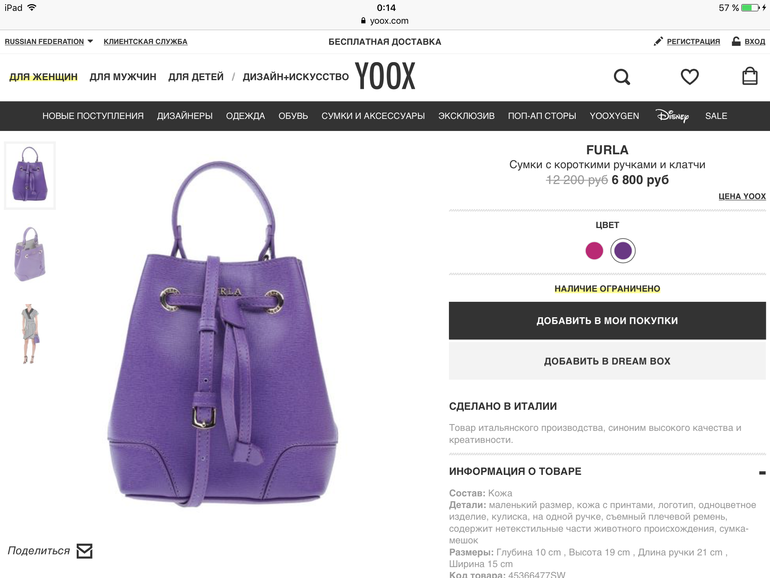Open the Disney logo section
This screenshot has width=770, height=578.
(x=672, y=116)
